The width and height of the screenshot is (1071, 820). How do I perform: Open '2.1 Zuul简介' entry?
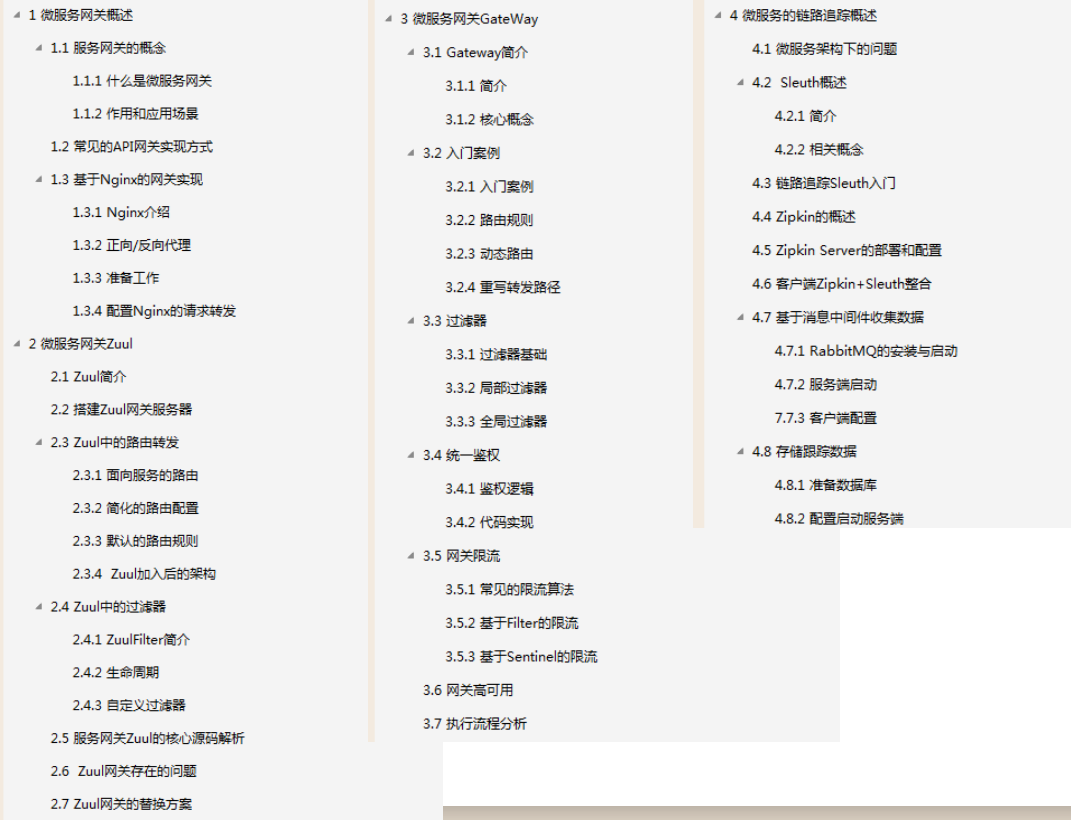88,376
